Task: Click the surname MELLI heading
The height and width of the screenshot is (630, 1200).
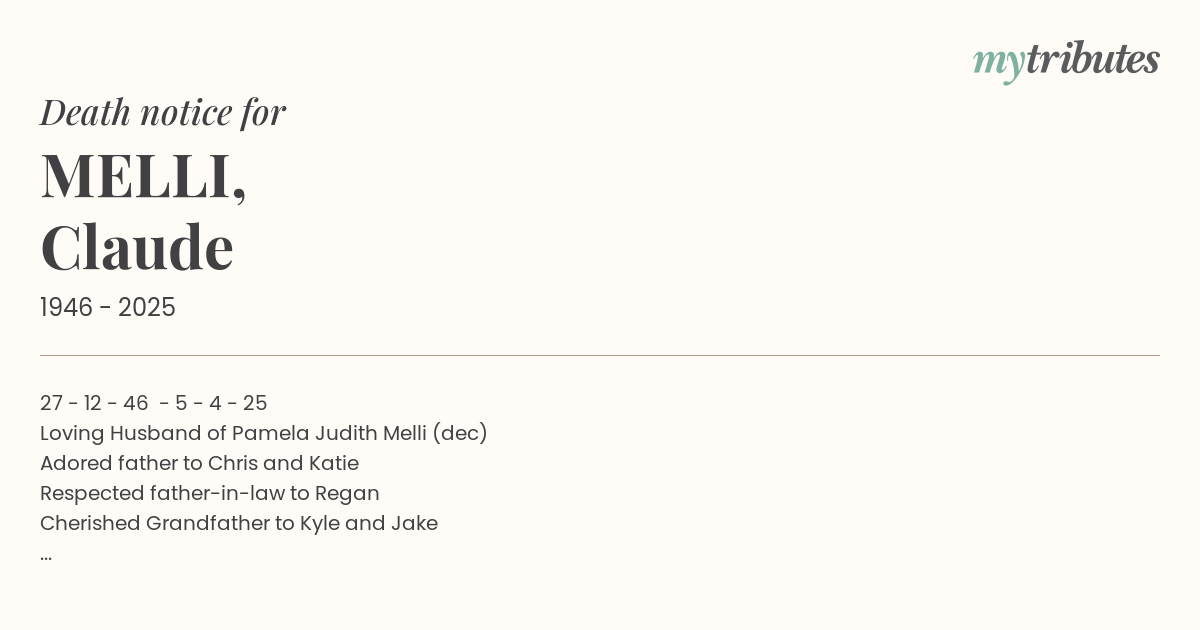Action: tap(143, 176)
